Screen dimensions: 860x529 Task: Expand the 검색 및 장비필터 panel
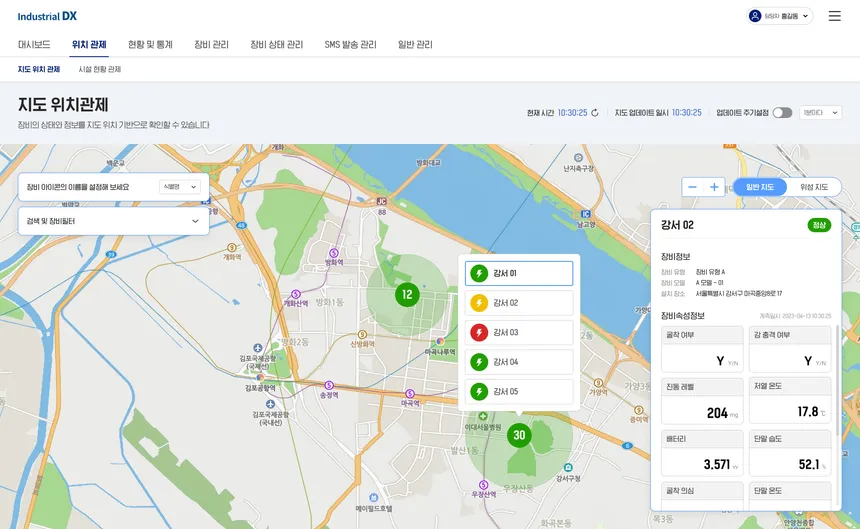114,221
